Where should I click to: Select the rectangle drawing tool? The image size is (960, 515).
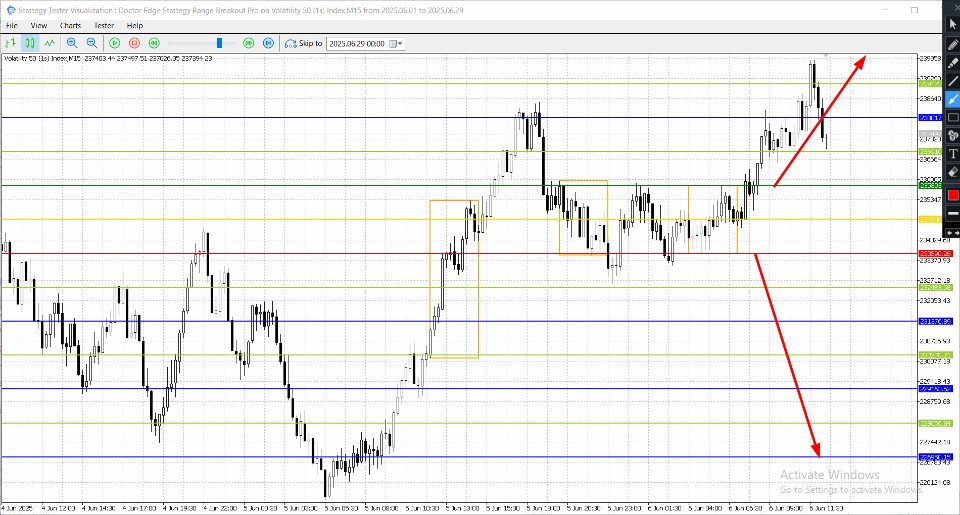(953, 117)
